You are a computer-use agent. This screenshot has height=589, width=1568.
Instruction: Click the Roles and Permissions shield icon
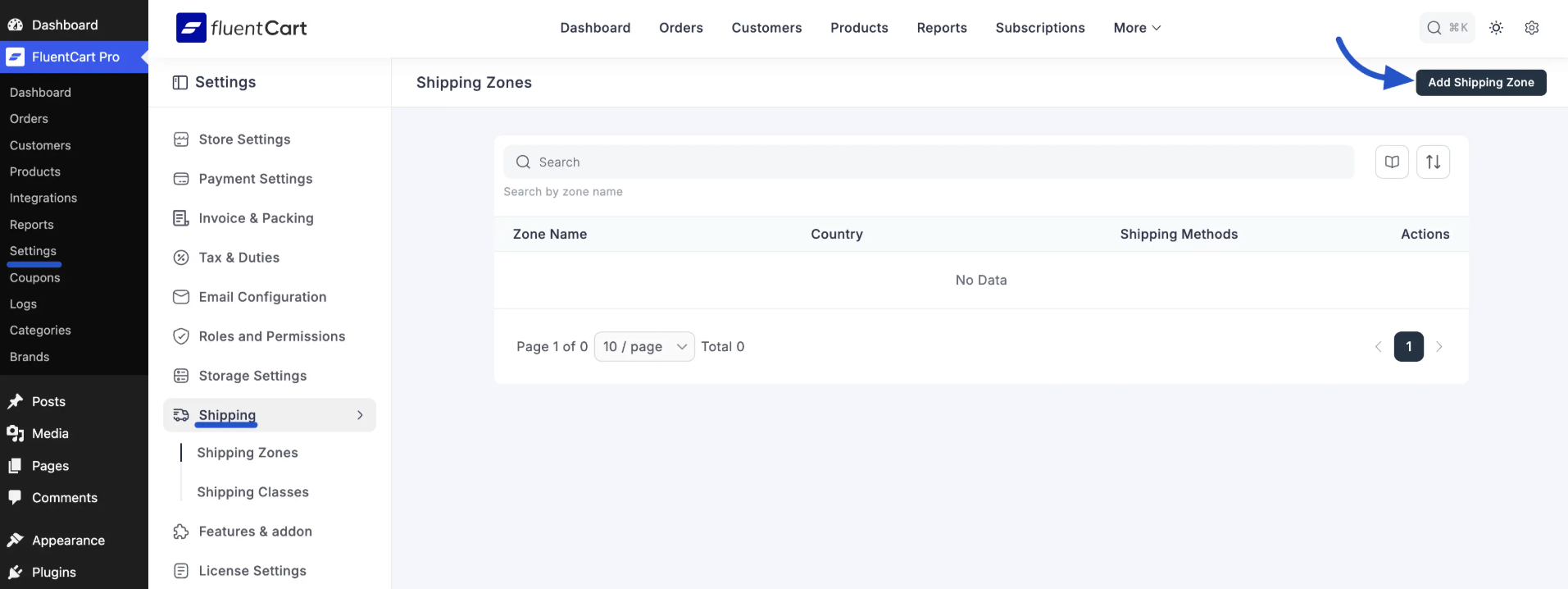pos(181,336)
